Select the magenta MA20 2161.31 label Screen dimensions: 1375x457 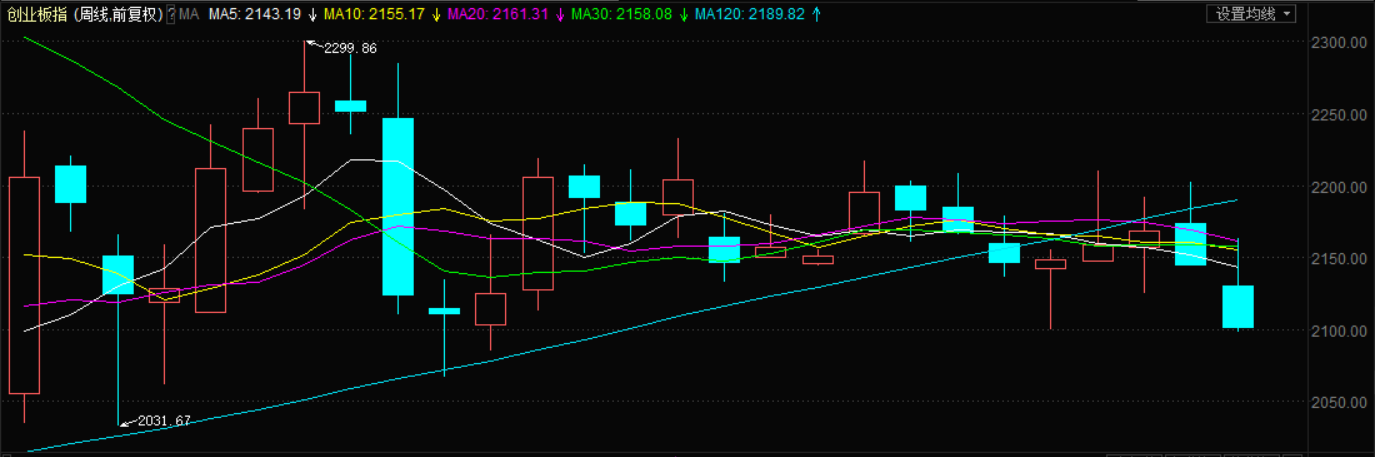498,14
